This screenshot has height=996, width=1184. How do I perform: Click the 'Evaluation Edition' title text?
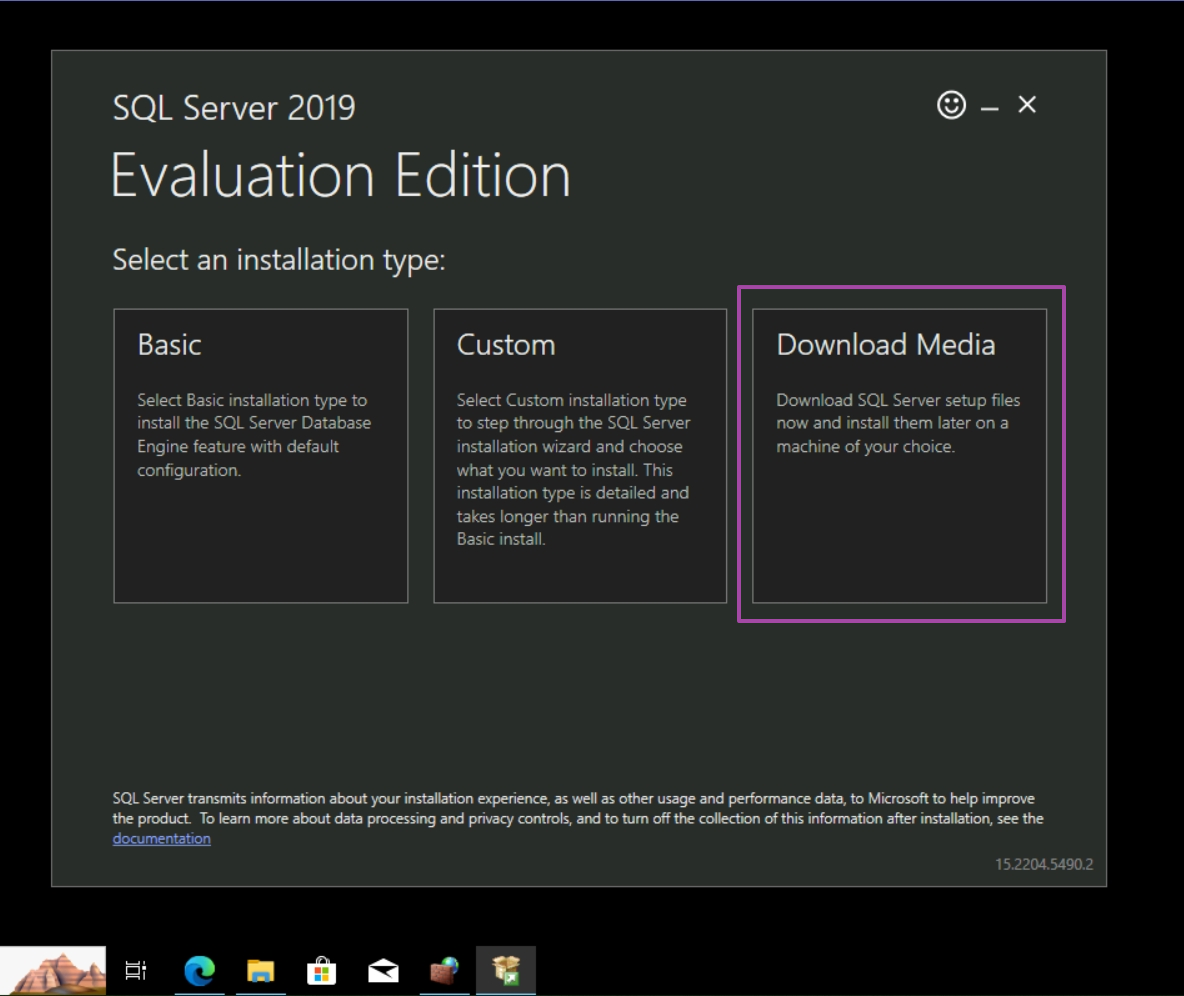(x=341, y=175)
